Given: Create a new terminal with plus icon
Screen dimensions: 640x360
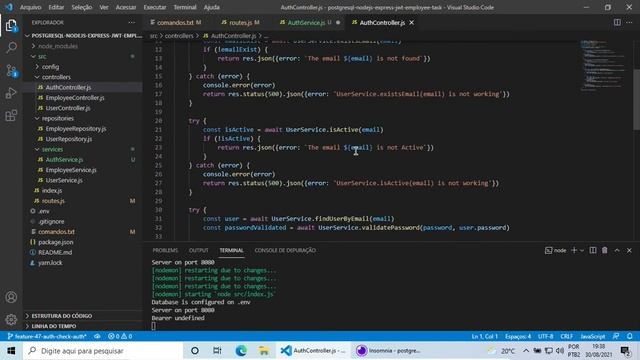Looking at the screenshot, I should 574,250.
